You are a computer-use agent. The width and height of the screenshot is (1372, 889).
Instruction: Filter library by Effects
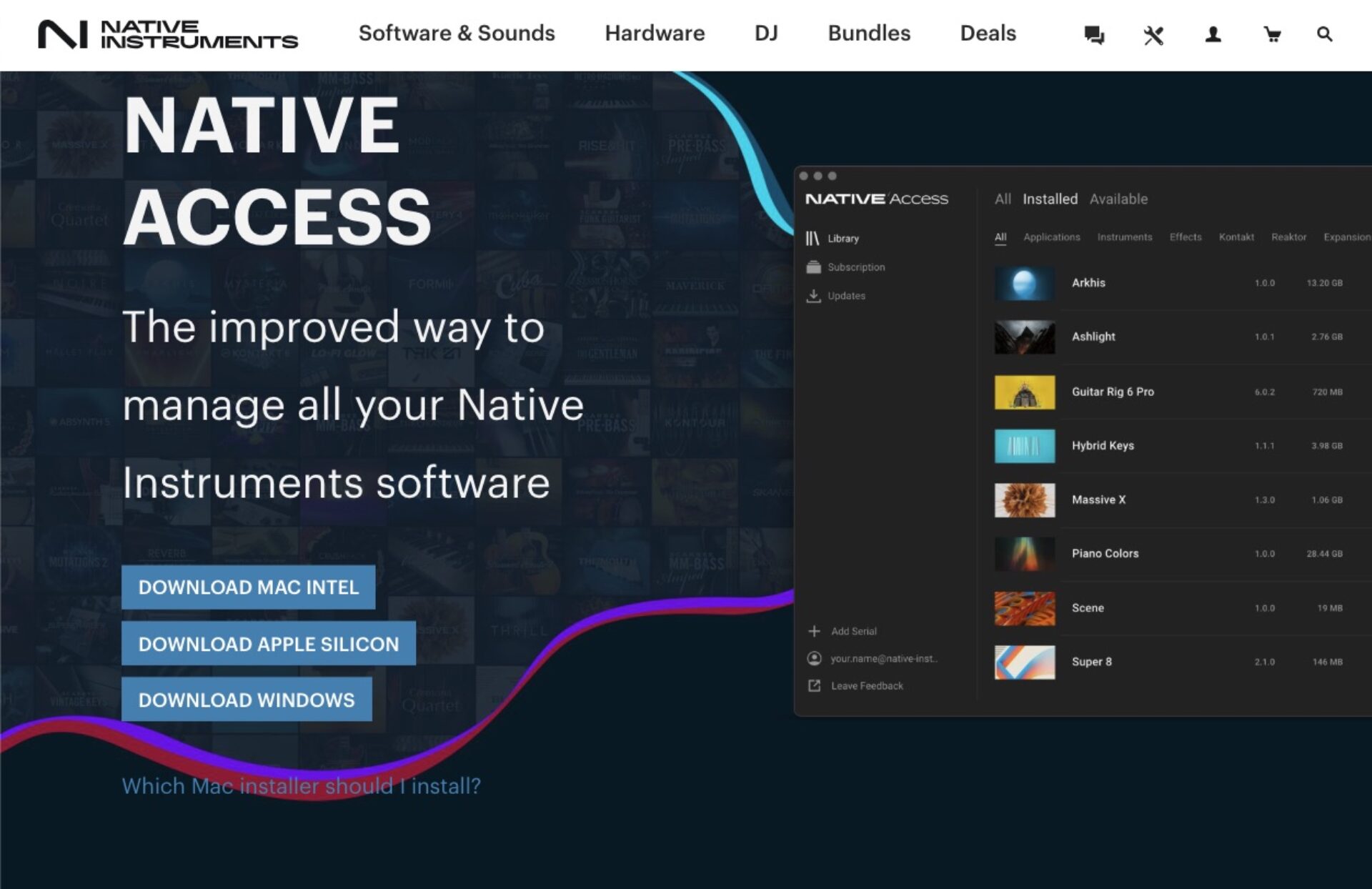click(x=1185, y=237)
